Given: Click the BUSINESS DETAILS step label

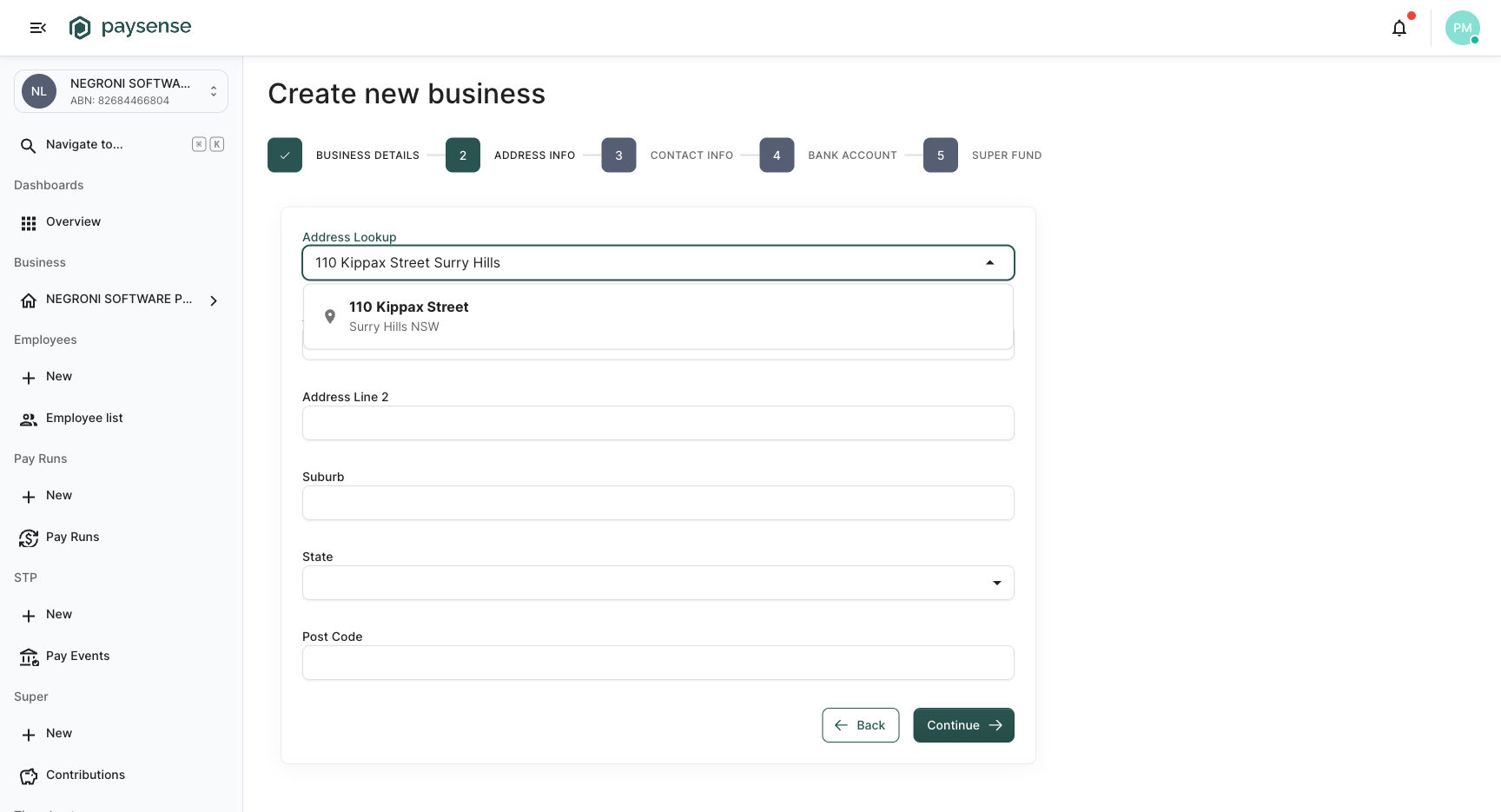Looking at the screenshot, I should (367, 155).
